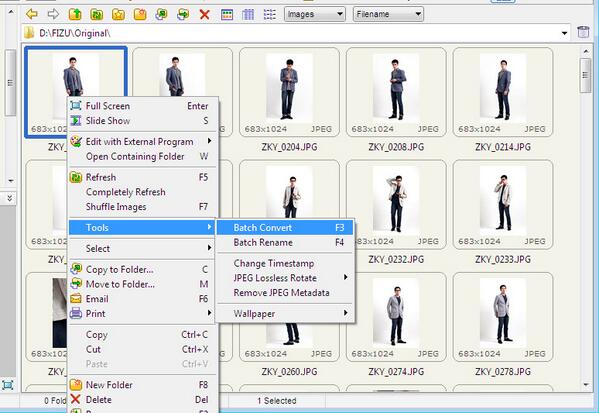599x413 pixels.
Task: Select Batch Rename in Tools submenu
Action: 285,242
